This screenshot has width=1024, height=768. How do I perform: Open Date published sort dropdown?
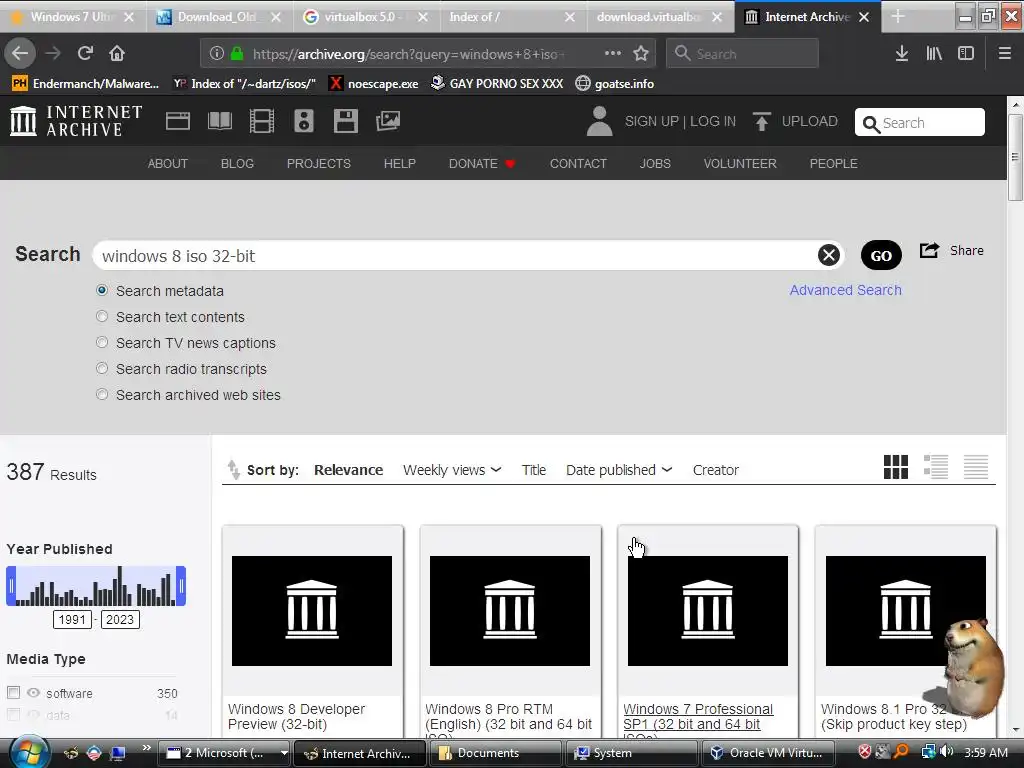[x=619, y=470]
